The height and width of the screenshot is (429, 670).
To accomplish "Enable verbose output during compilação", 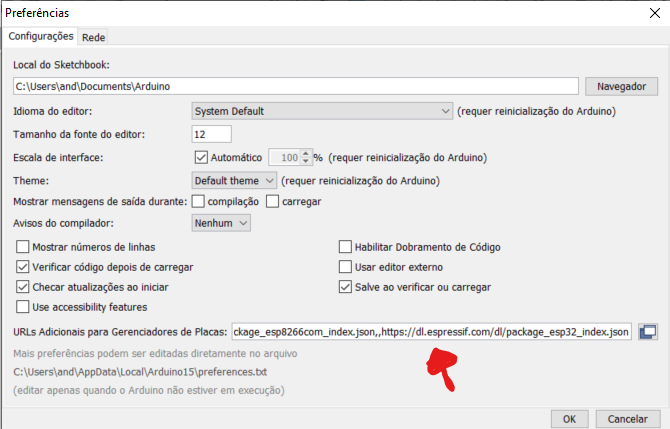I will pos(198,201).
